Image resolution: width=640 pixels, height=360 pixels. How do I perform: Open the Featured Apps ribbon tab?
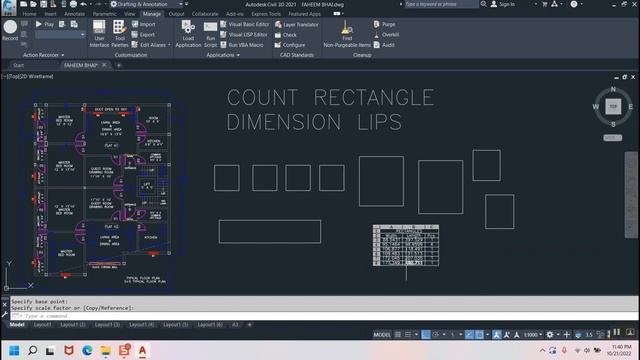coord(304,14)
